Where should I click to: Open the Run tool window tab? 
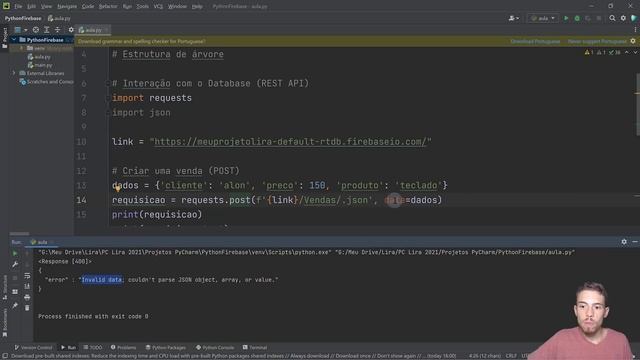click(69, 347)
